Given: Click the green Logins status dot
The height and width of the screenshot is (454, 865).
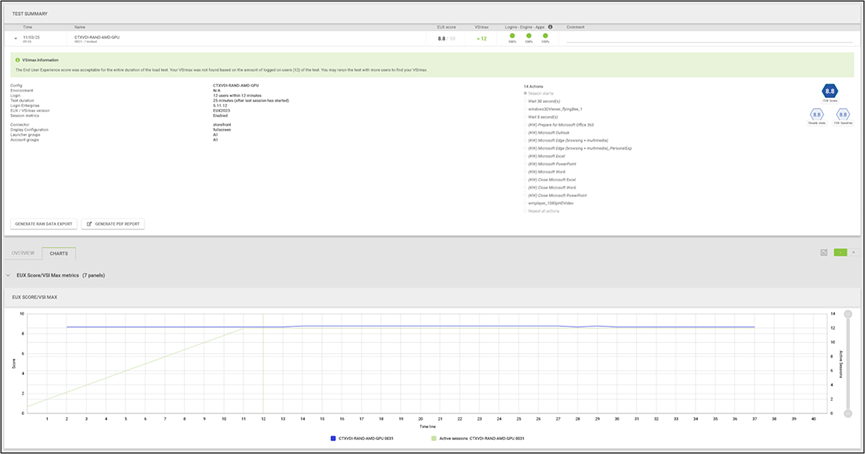Looking at the screenshot, I should 512,36.
